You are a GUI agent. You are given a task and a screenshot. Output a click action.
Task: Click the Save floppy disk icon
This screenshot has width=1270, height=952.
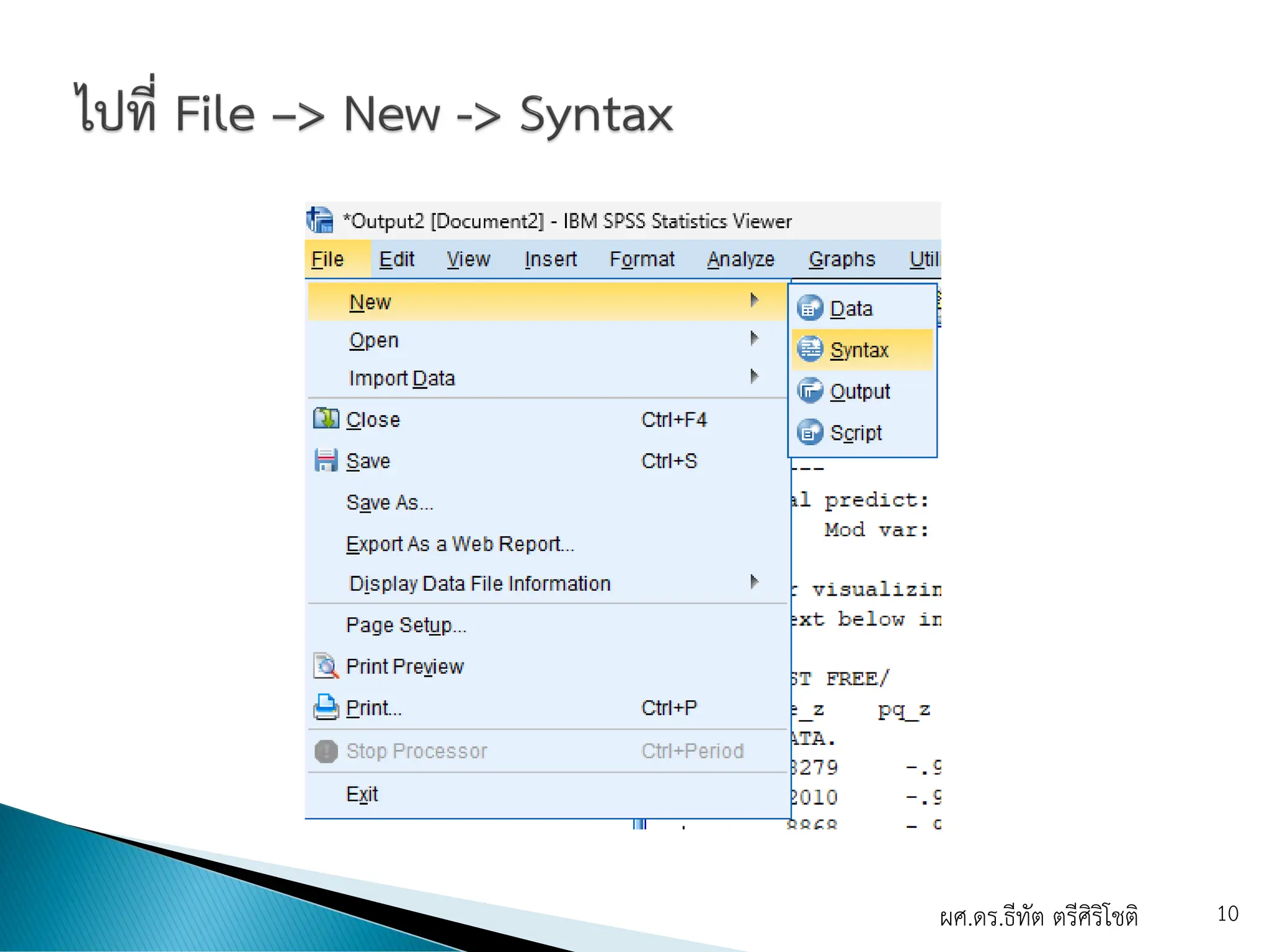click(x=326, y=461)
